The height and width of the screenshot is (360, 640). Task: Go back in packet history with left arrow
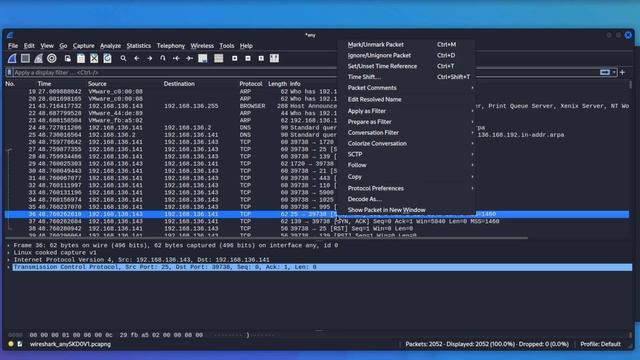tap(136, 58)
